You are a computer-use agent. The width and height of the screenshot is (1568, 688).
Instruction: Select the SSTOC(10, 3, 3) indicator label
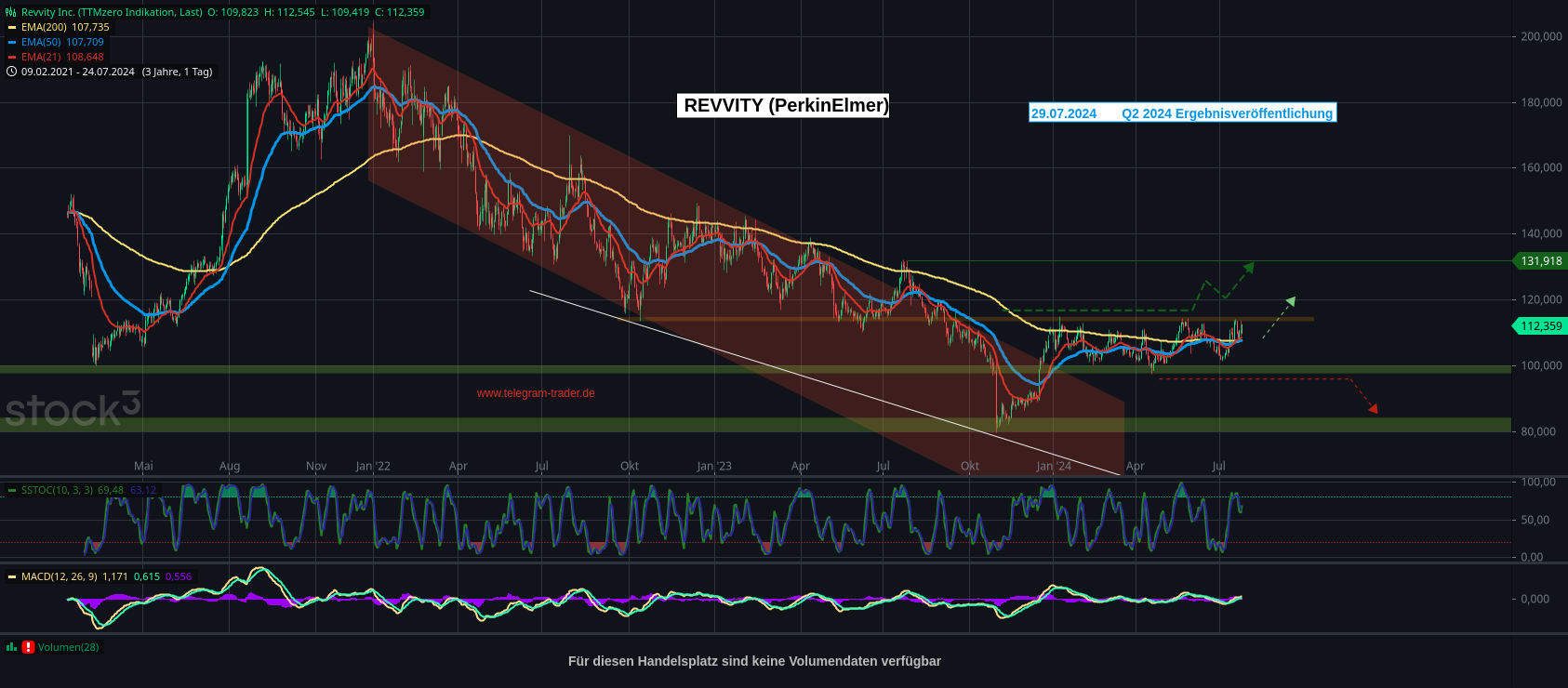[57, 490]
